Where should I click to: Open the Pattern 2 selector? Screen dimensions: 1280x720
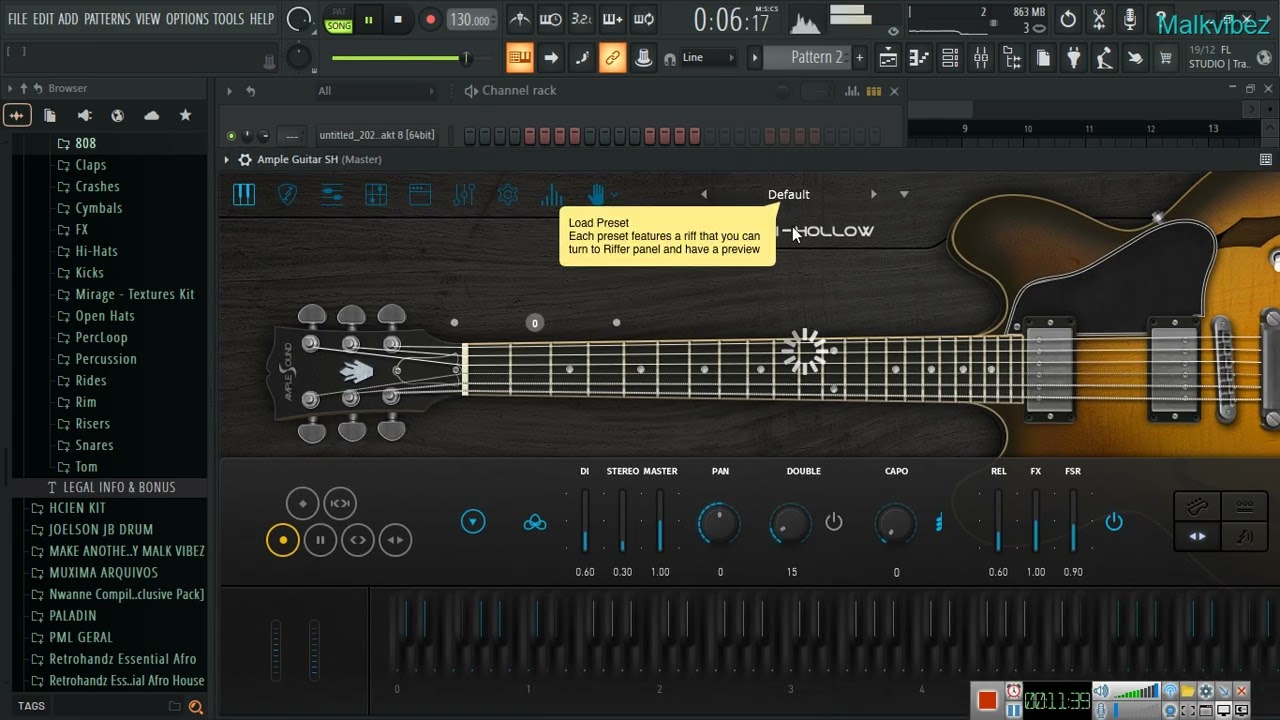808,58
